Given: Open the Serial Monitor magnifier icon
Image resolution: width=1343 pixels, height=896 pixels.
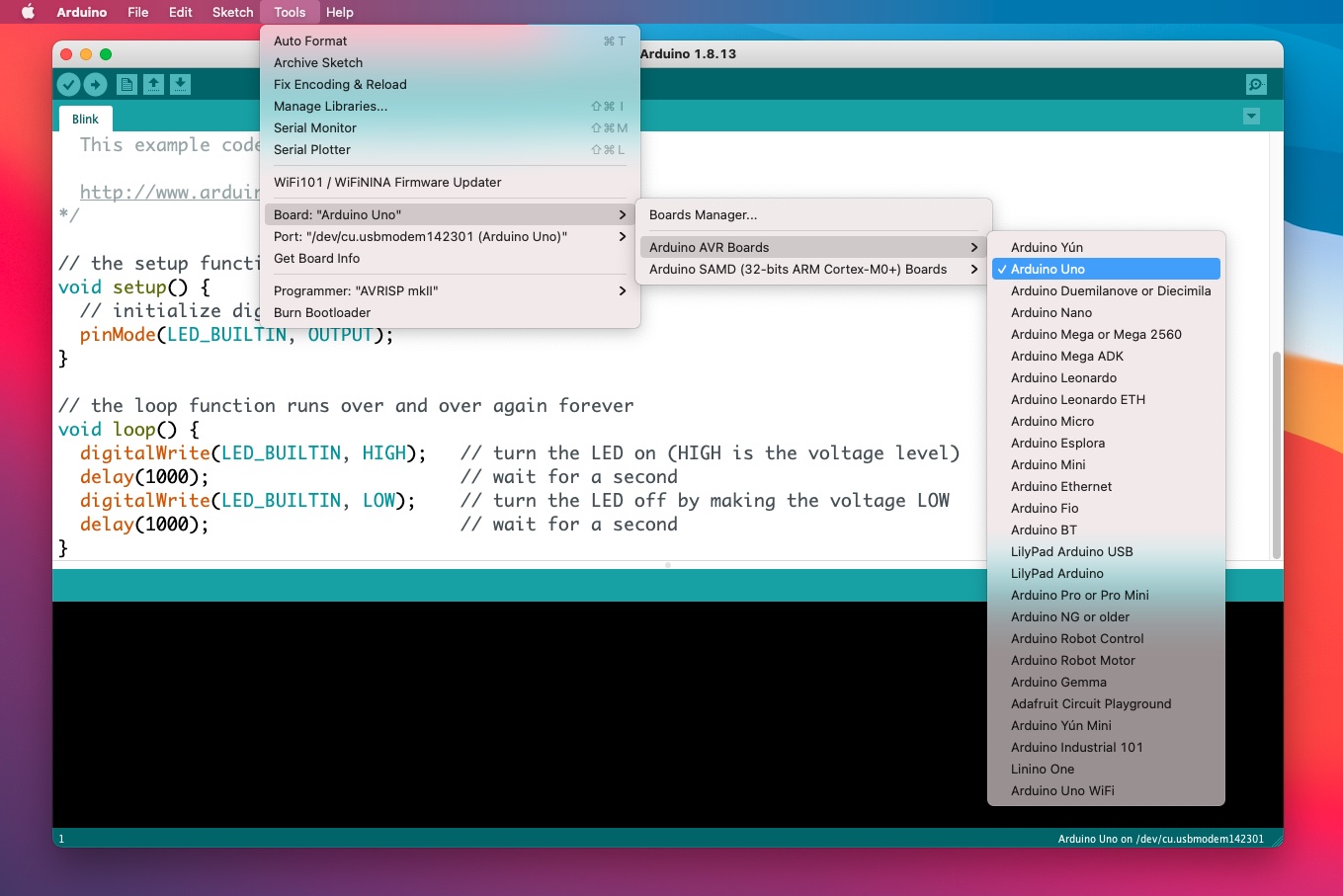Looking at the screenshot, I should coord(1255,85).
